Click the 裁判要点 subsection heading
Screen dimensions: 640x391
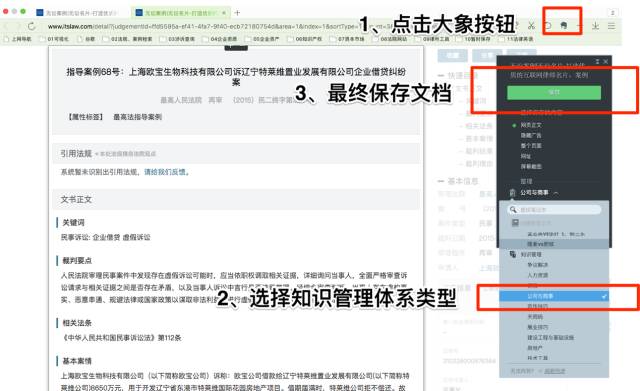(x=77, y=260)
